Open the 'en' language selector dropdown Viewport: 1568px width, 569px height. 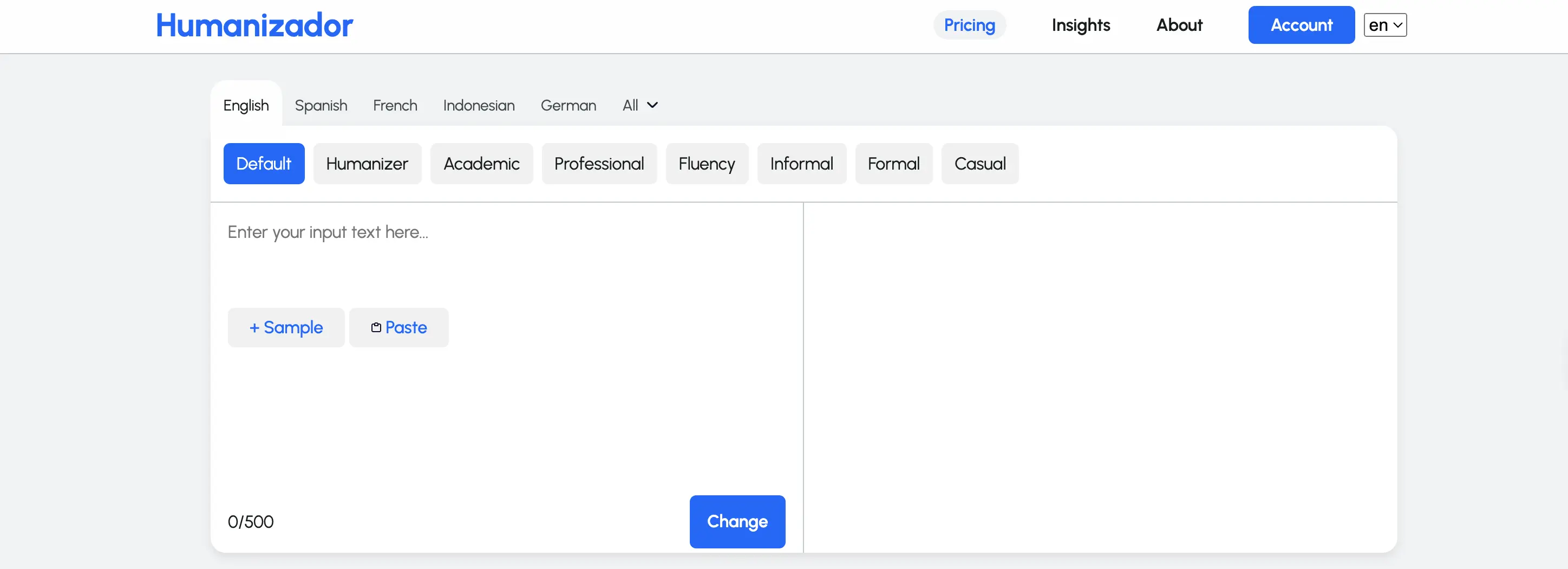[x=1385, y=25]
